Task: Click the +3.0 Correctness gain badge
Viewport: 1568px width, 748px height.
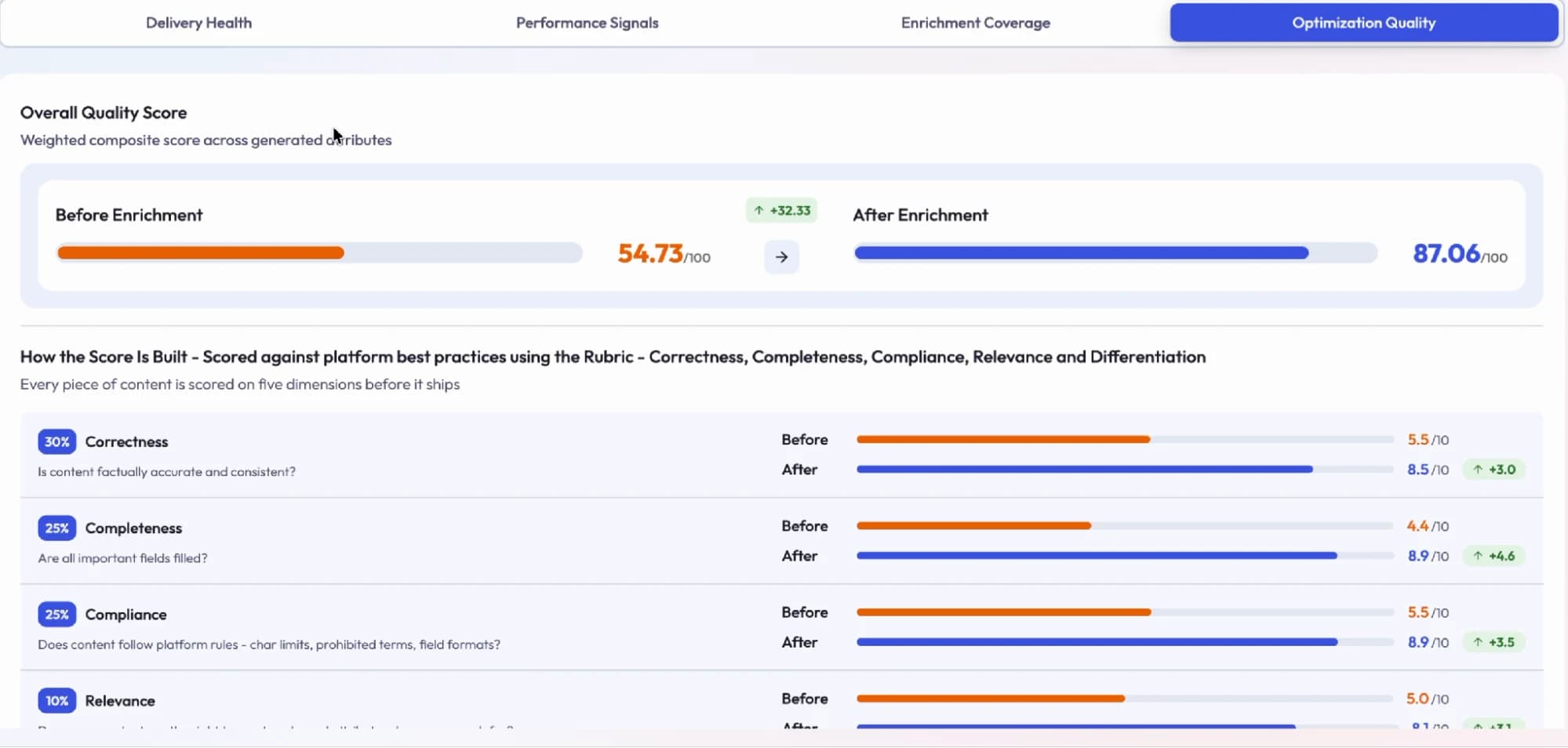Action: (x=1494, y=470)
